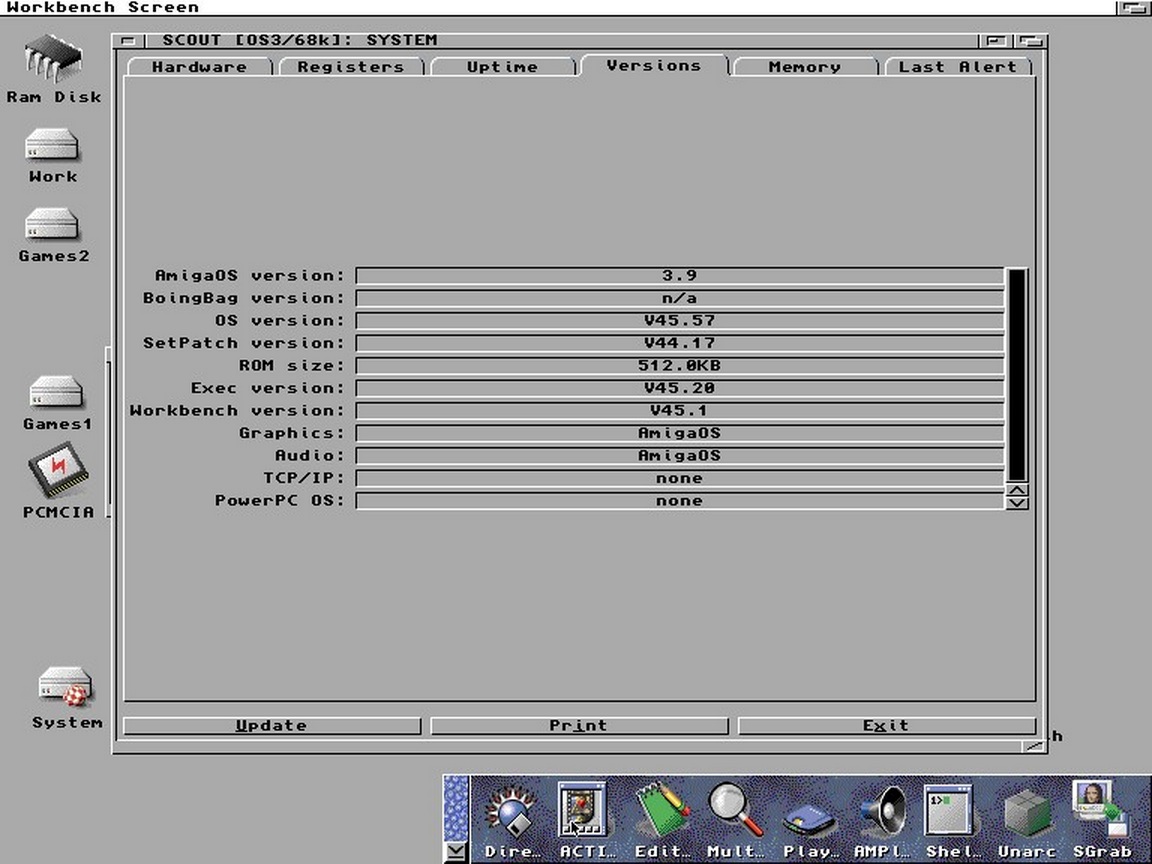Select the Versions tab

(654, 65)
